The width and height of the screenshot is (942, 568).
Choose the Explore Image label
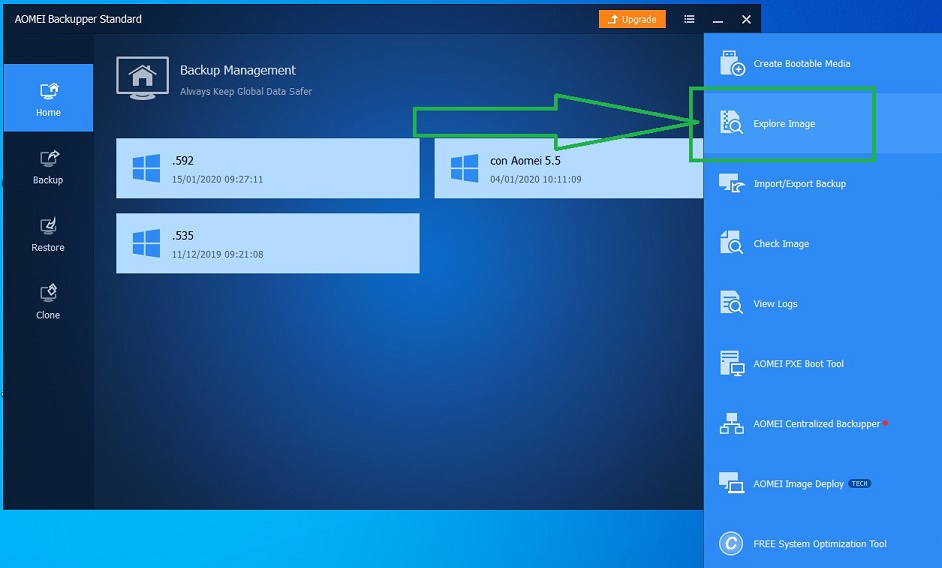pos(784,124)
